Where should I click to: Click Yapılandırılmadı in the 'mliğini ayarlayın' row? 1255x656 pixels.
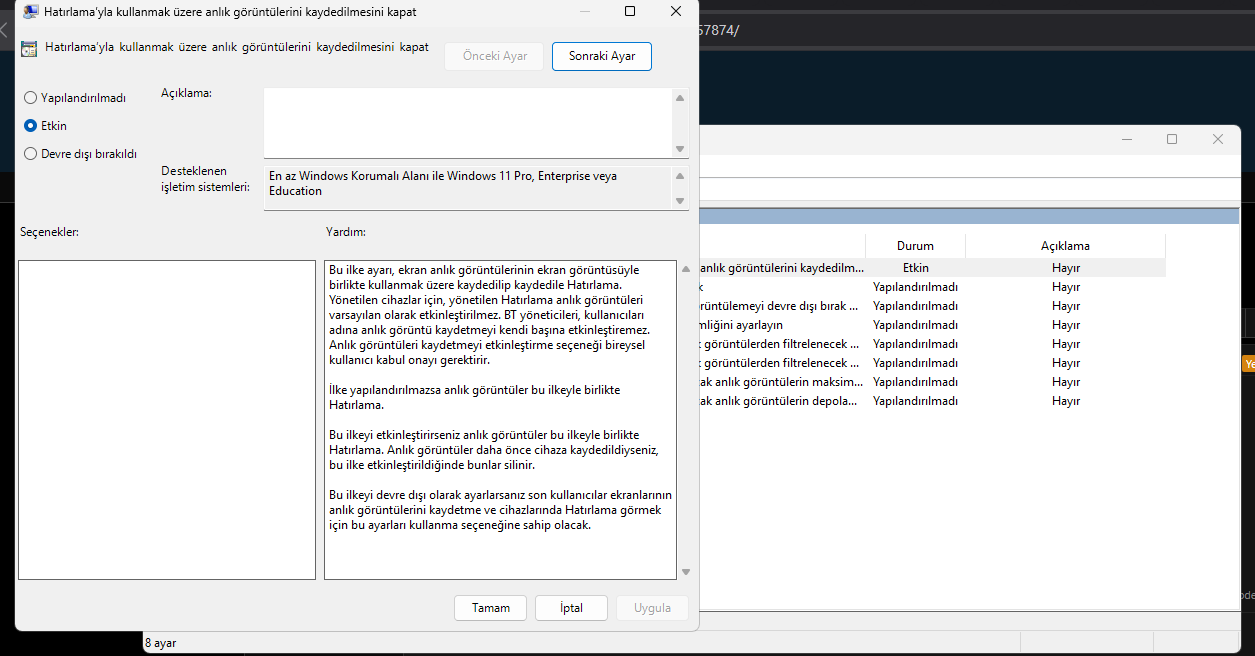[x=915, y=325]
